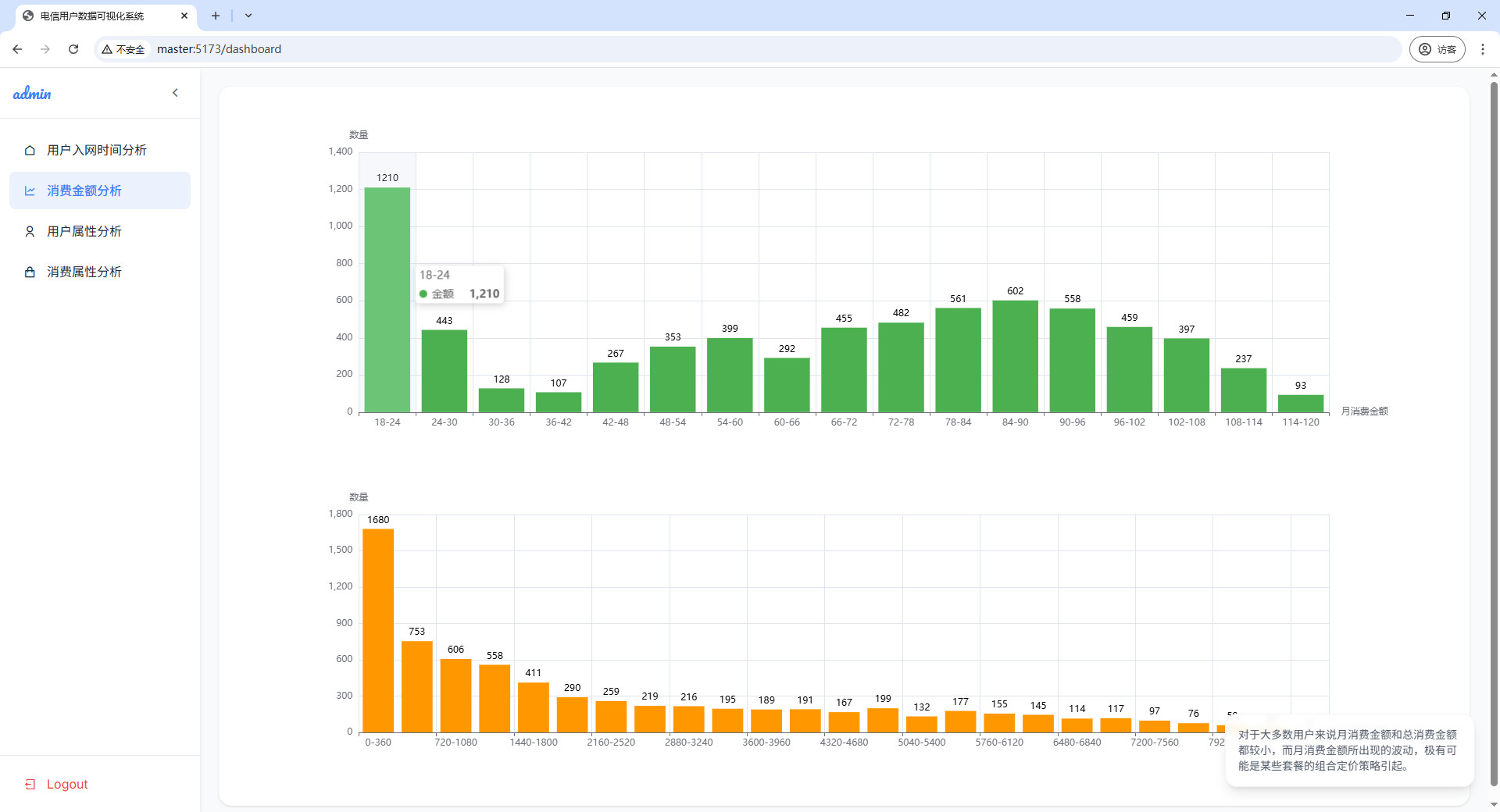
Task: Click the green 54-60 bar valued 399
Action: (730, 375)
